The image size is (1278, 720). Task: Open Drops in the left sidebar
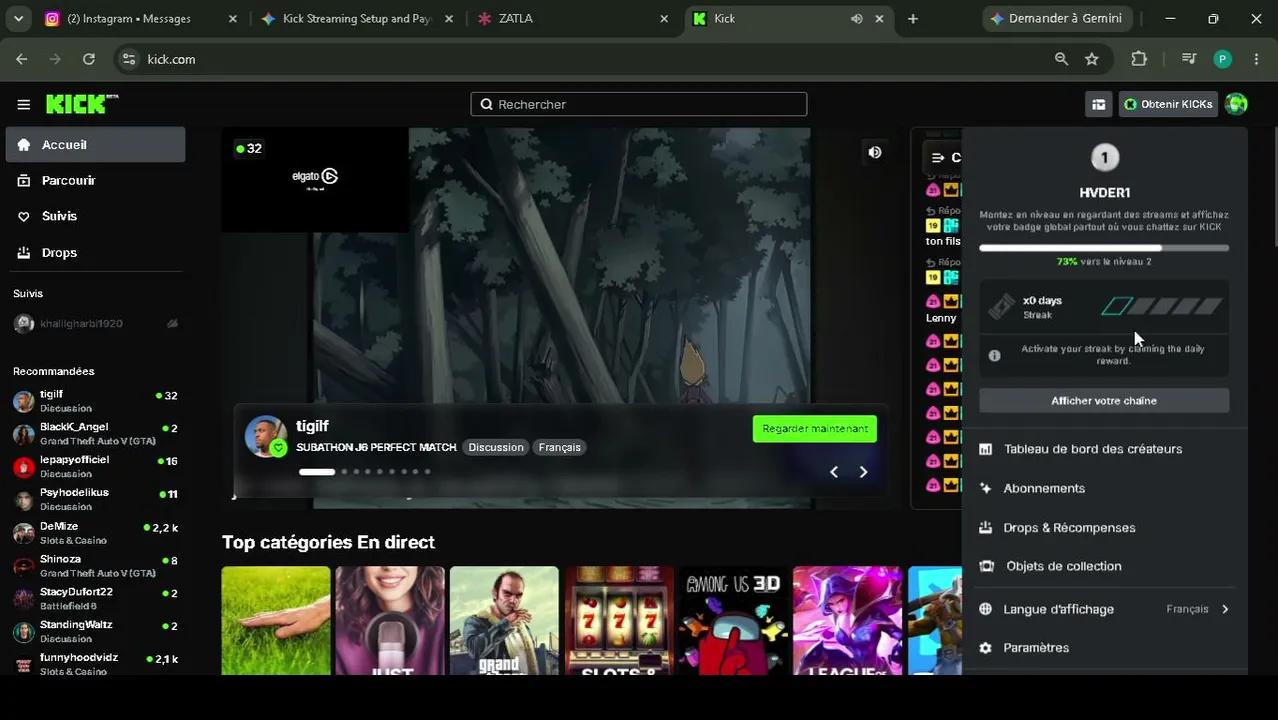click(96, 253)
